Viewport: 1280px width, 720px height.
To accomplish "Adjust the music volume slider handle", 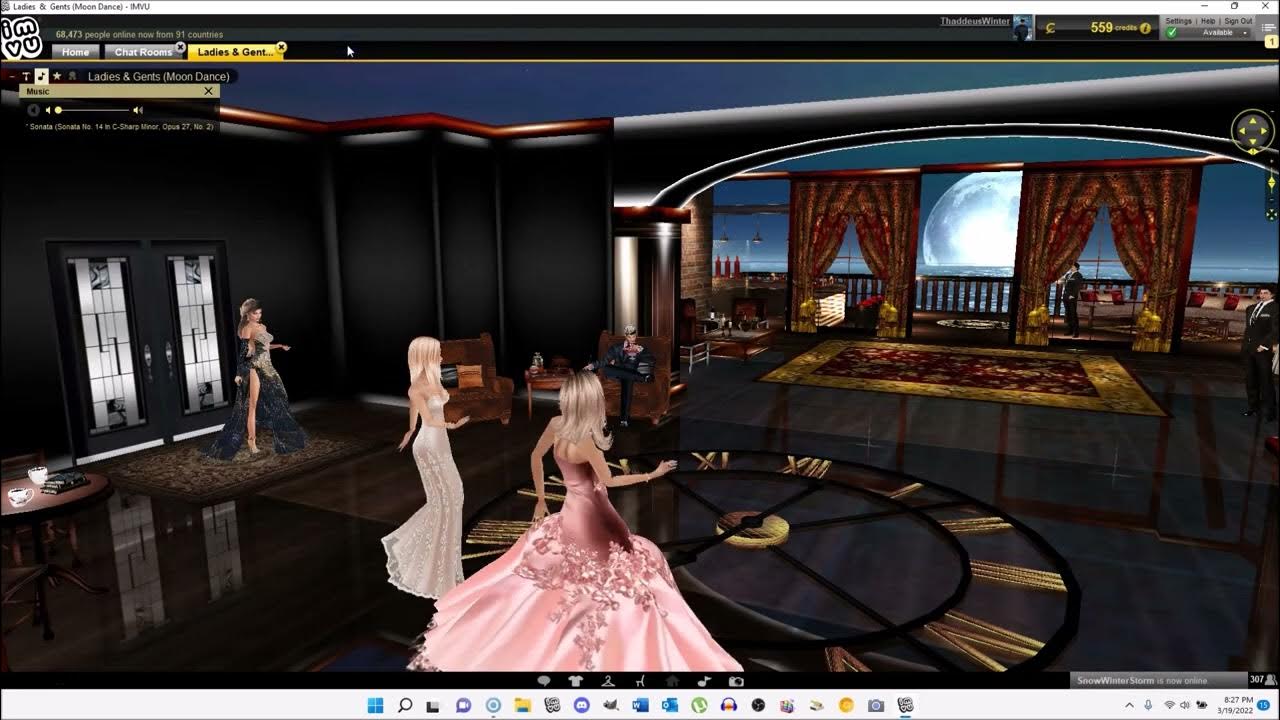I will [58, 110].
